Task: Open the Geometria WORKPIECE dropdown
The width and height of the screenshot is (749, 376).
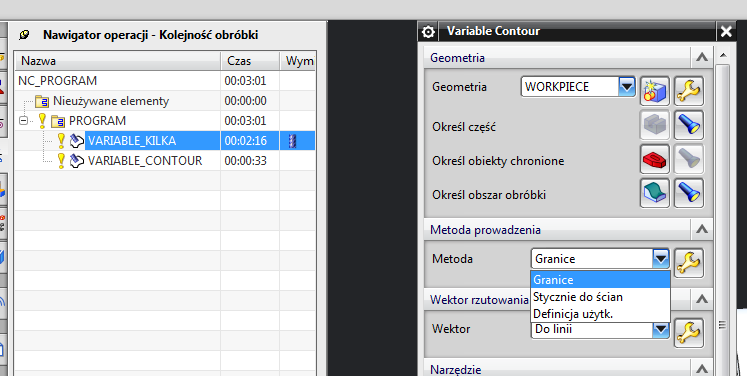Action: click(627, 87)
